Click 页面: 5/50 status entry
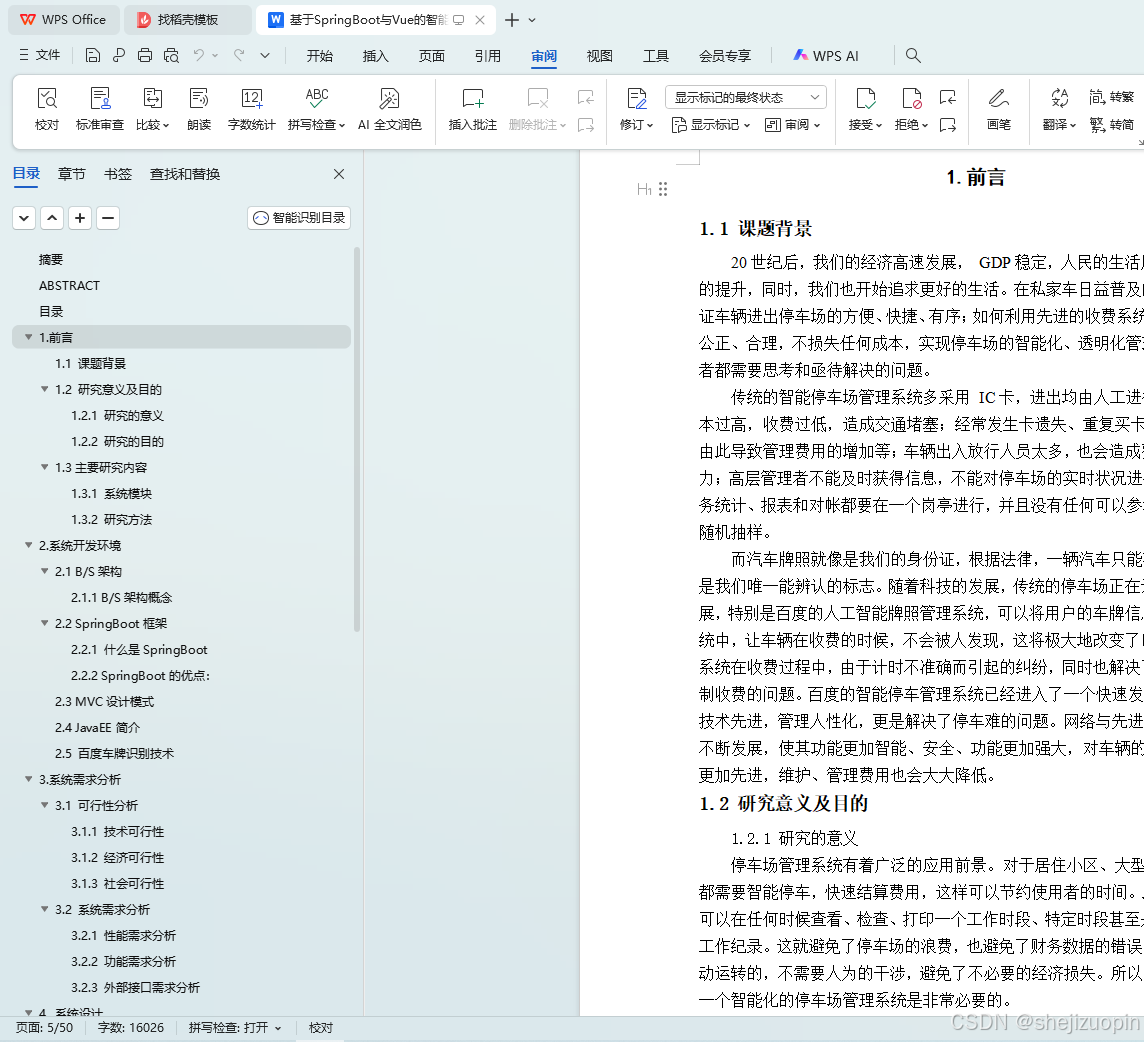 (x=45, y=1027)
